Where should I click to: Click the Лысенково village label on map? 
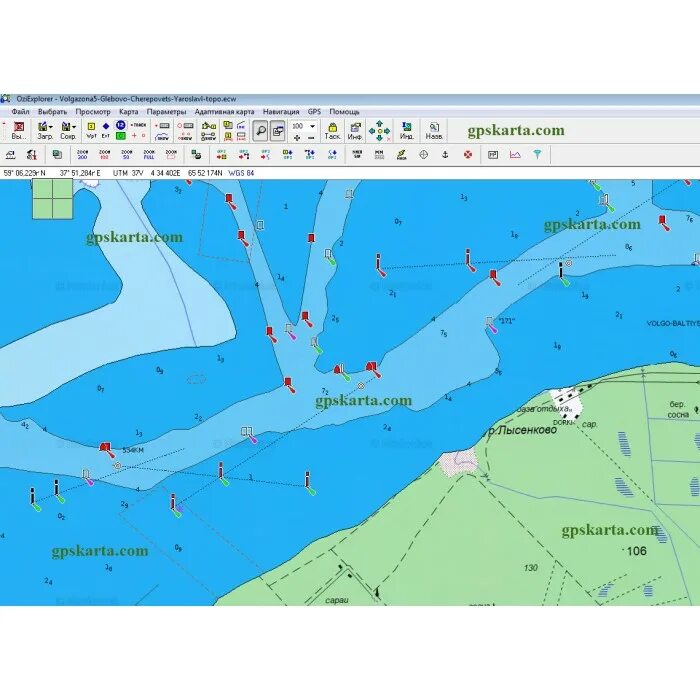coord(527,430)
